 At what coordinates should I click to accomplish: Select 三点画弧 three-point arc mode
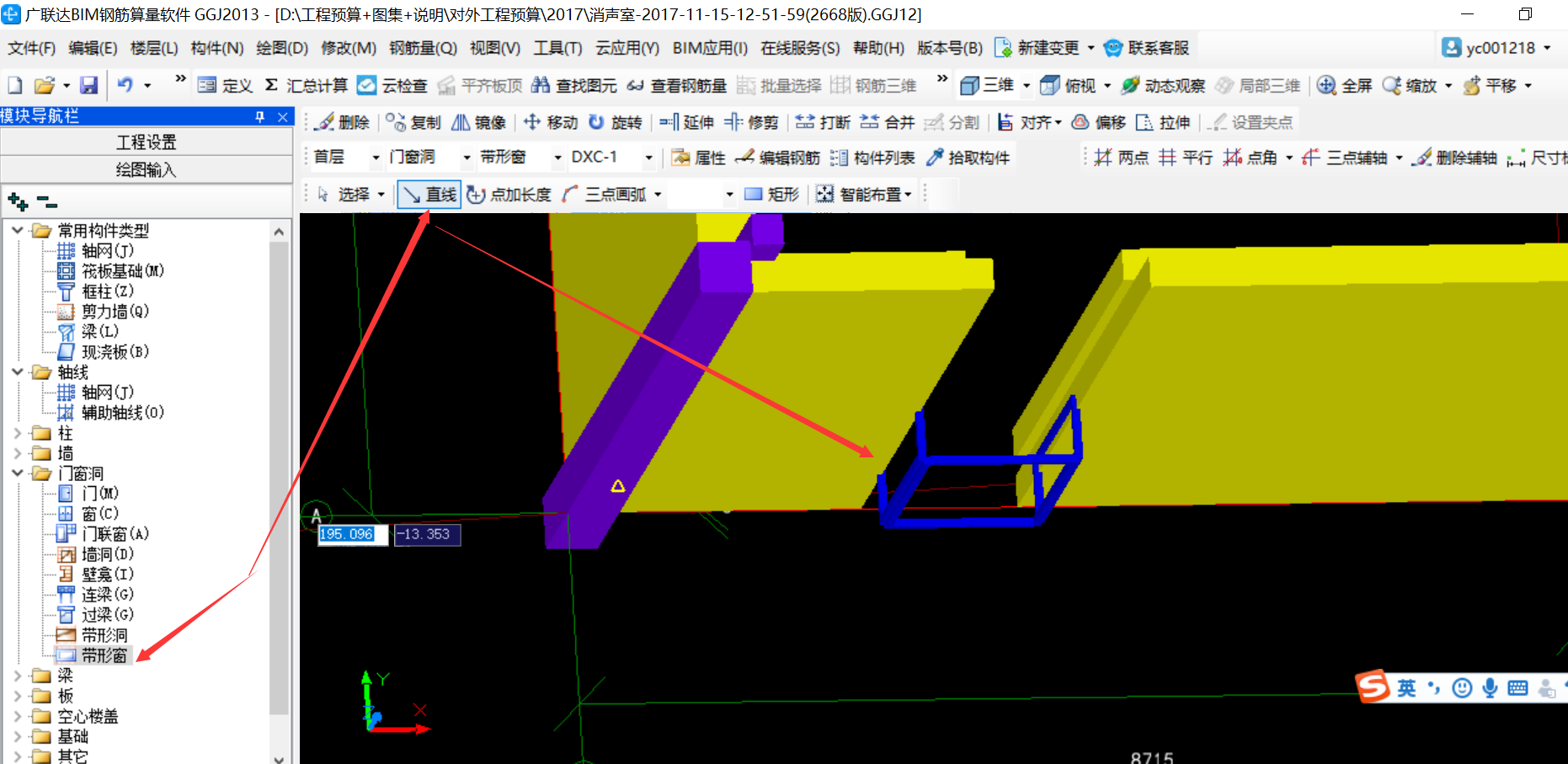(605, 195)
